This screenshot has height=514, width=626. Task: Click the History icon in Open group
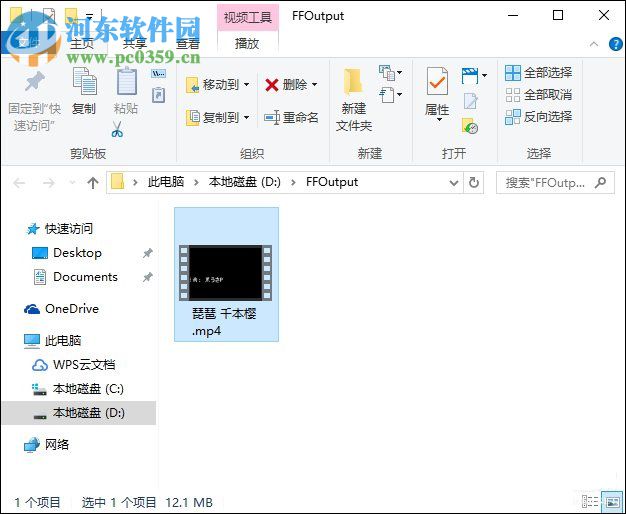[x=470, y=125]
